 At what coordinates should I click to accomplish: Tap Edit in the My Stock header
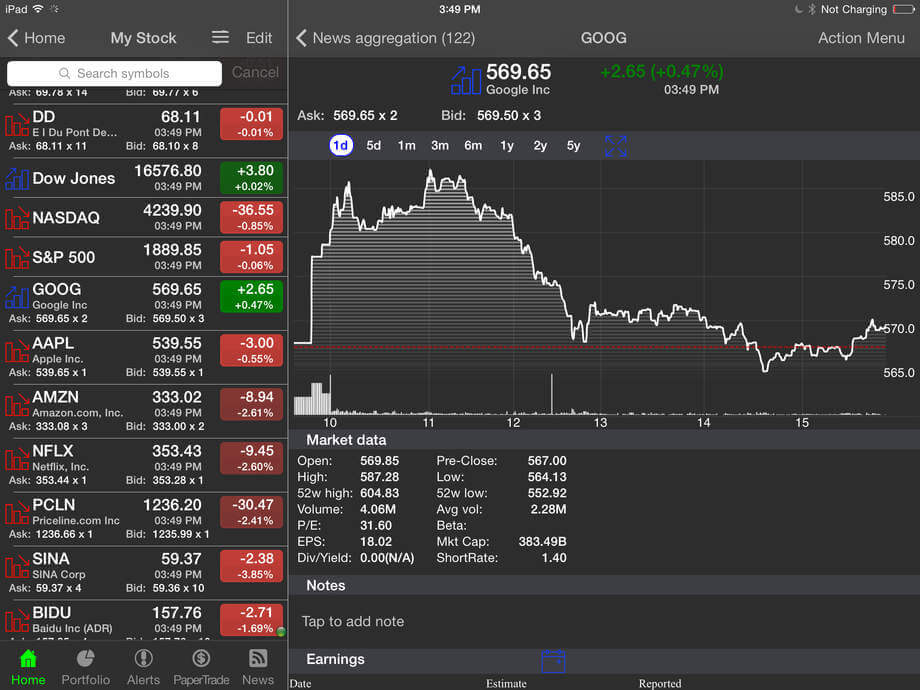click(x=259, y=38)
